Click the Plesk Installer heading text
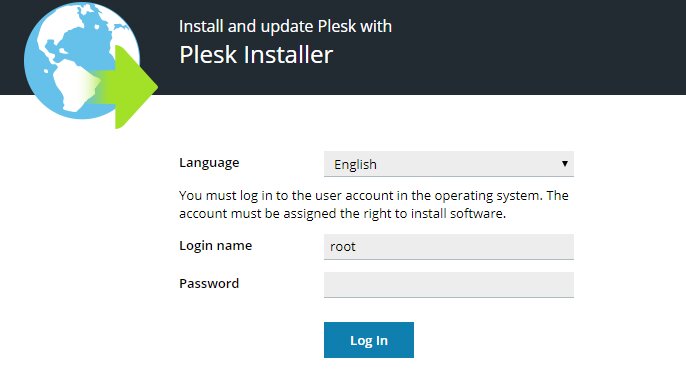Image resolution: width=686 pixels, height=377 pixels. point(256,55)
